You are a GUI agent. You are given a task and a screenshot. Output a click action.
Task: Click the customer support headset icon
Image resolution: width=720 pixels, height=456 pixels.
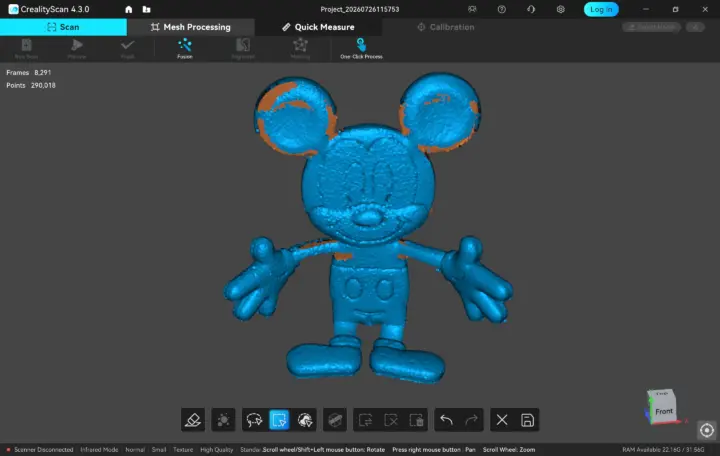coord(531,9)
